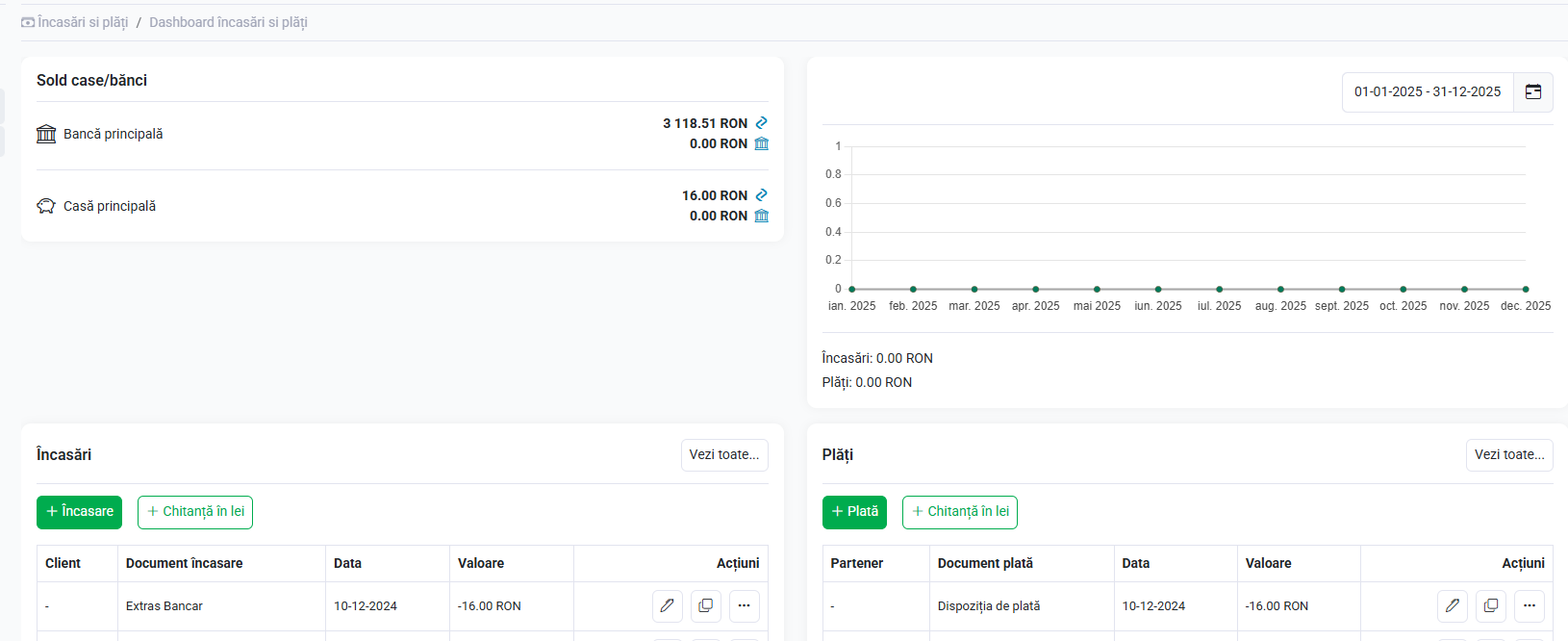Image resolution: width=1568 pixels, height=641 pixels.
Task: Click the link icon beside 3 118.51 RON
Action: [x=761, y=123]
